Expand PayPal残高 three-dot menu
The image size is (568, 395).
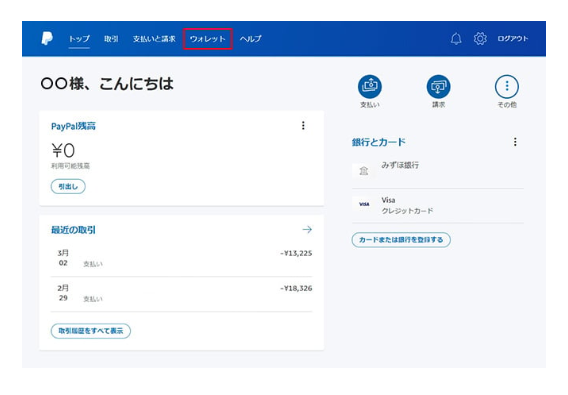pyautogui.click(x=303, y=125)
